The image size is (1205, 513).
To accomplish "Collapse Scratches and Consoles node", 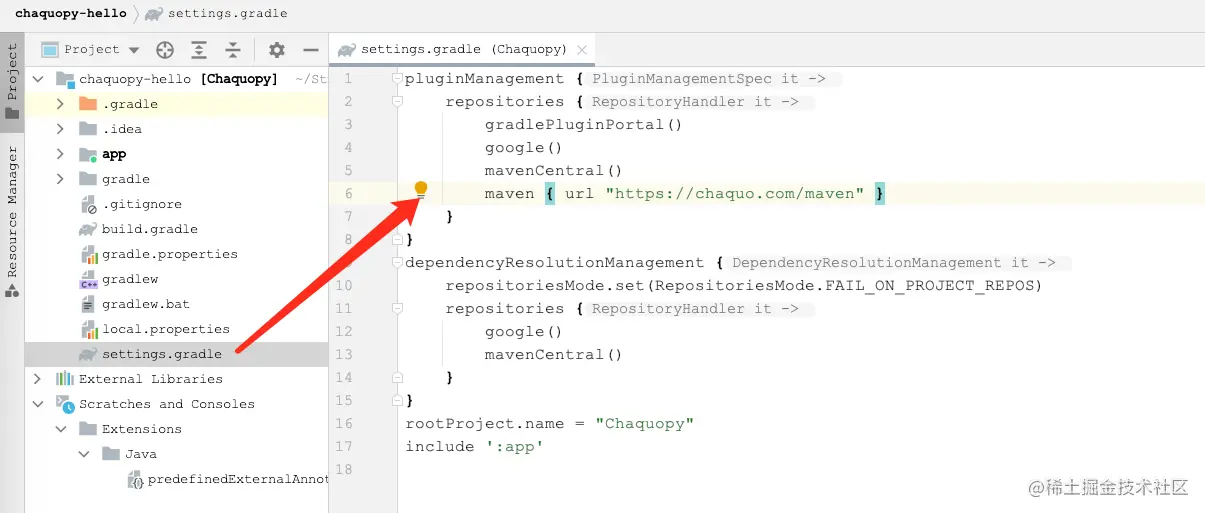I will click(38, 404).
